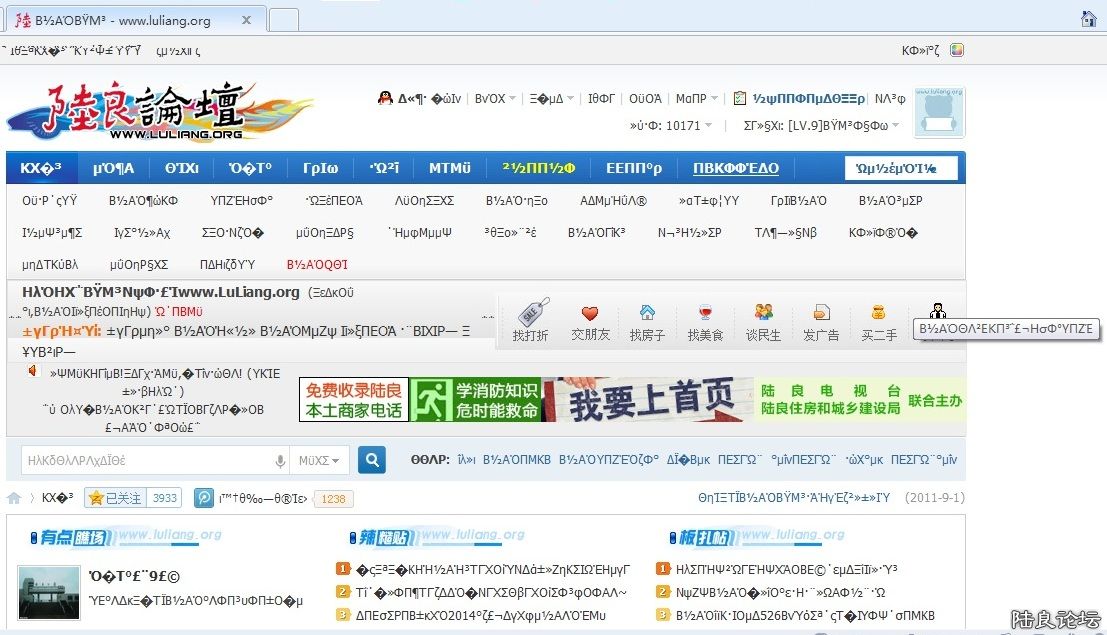Click into the forum search input field
The image size is (1107, 635).
[145, 461]
